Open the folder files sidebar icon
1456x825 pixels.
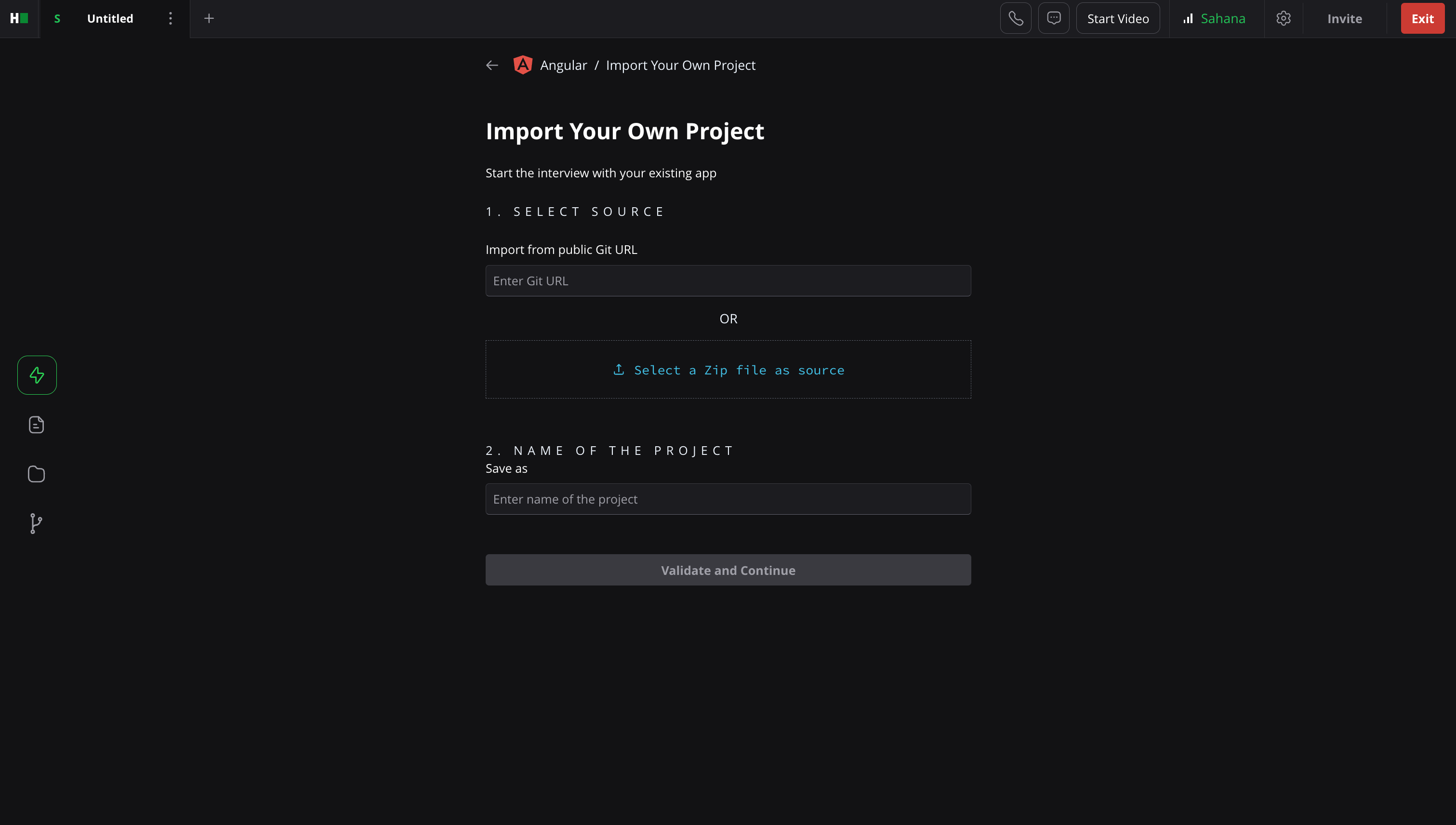[x=36, y=474]
